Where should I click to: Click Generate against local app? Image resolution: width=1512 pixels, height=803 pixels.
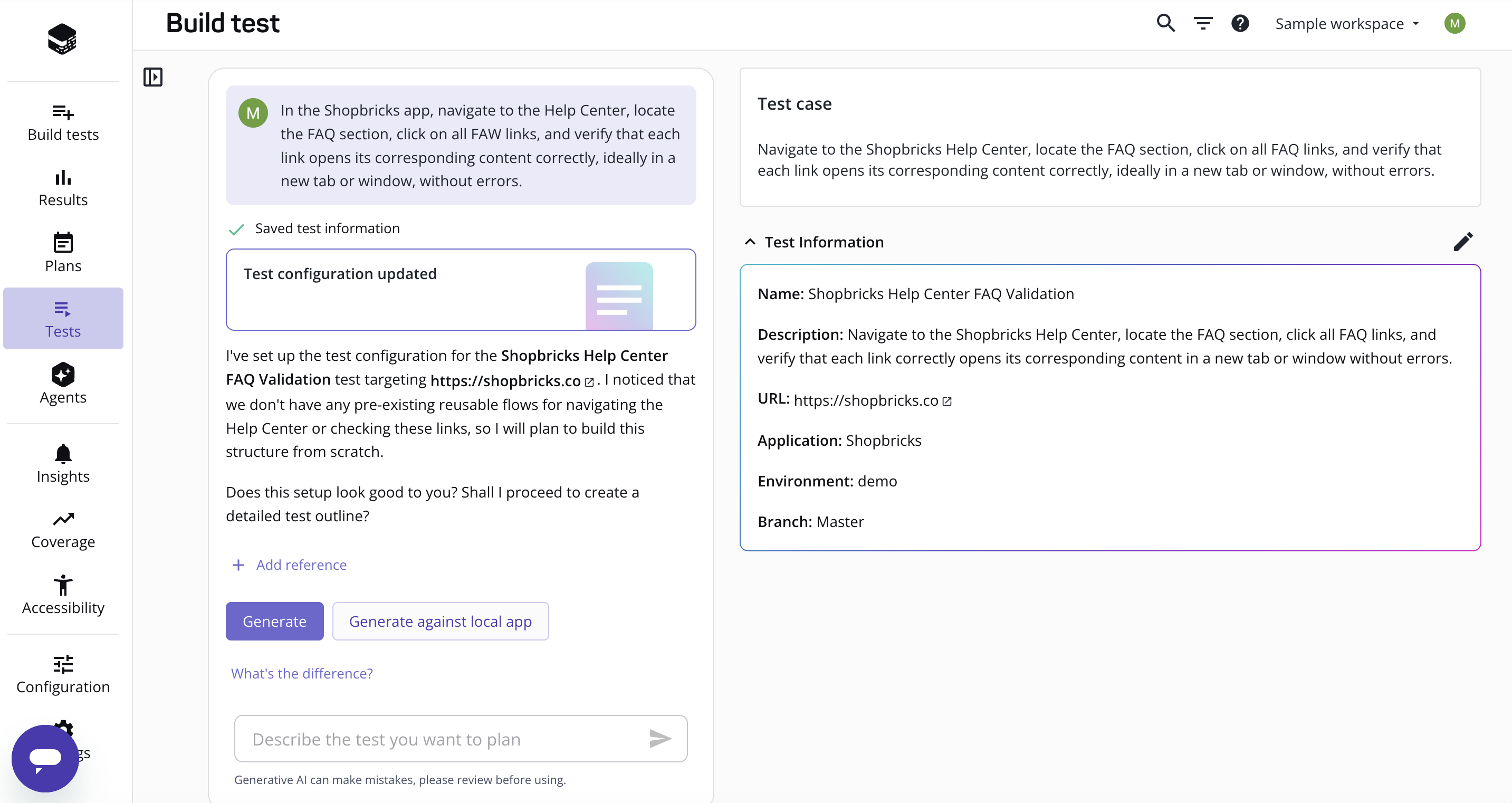point(440,621)
